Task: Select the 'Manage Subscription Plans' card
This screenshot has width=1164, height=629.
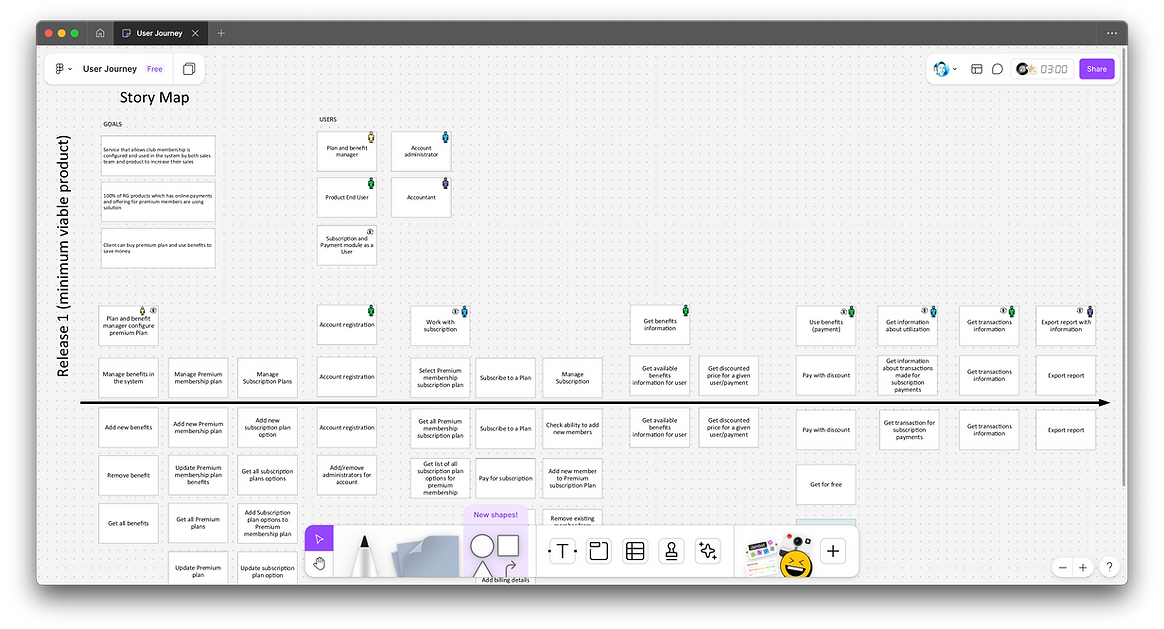Action: pyautogui.click(x=267, y=378)
